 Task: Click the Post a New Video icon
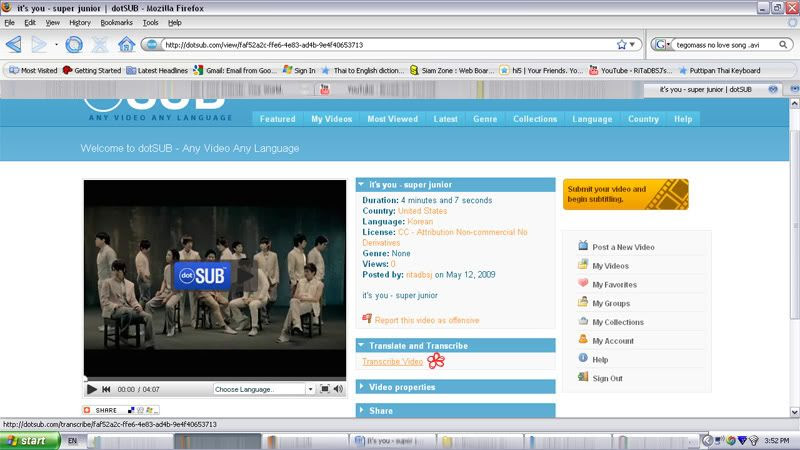click(x=583, y=245)
